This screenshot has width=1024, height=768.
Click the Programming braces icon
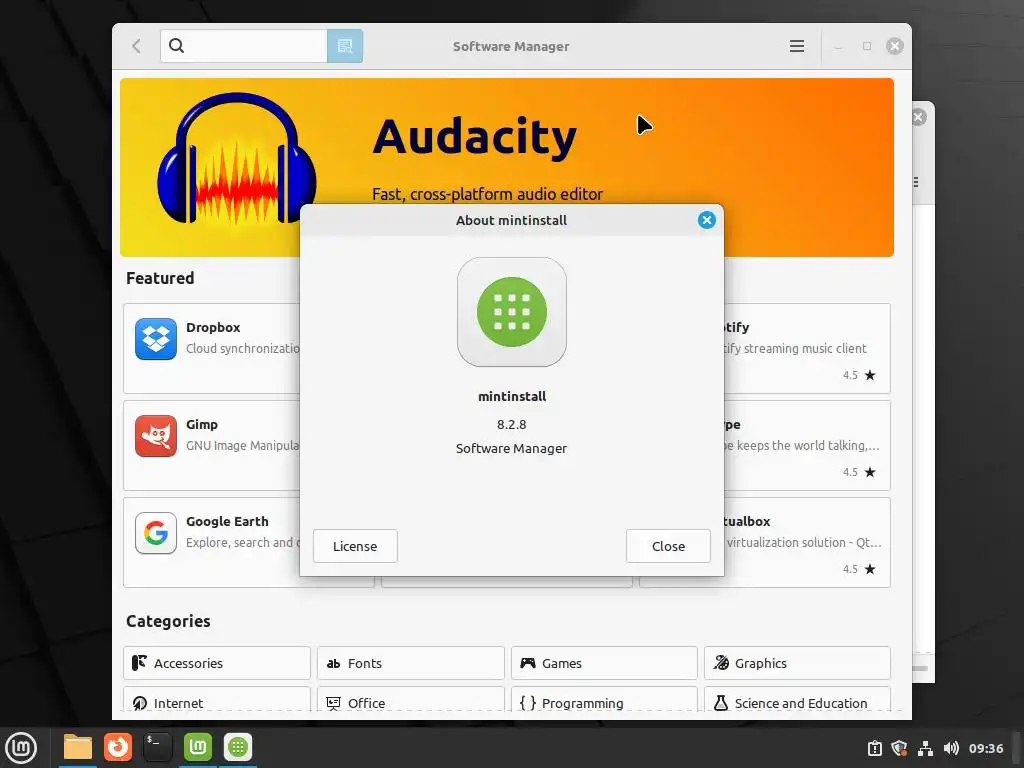528,703
